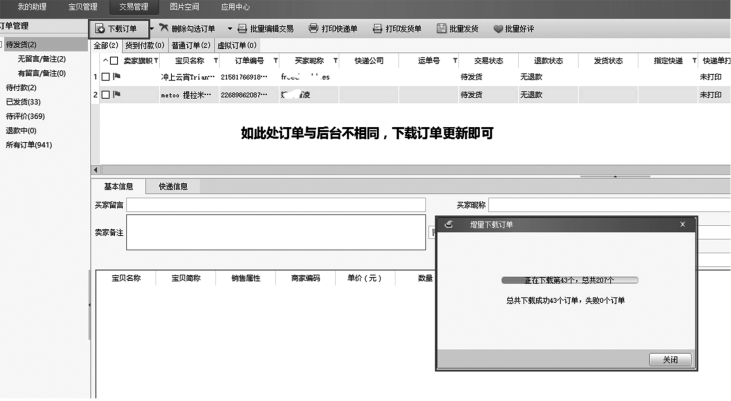Click 未打印 cell in order row 1

click(x=710, y=77)
